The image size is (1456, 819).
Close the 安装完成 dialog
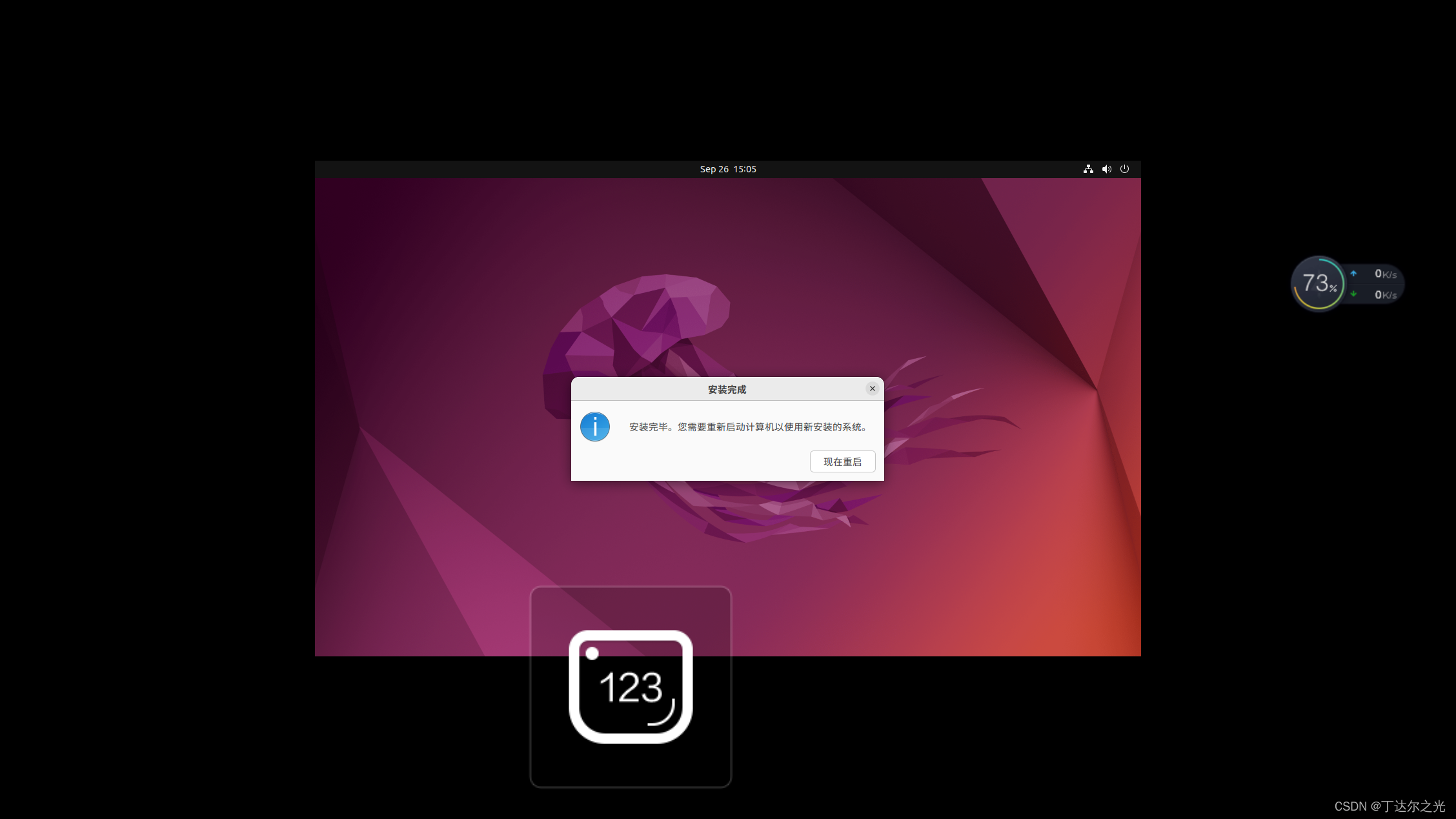point(872,389)
